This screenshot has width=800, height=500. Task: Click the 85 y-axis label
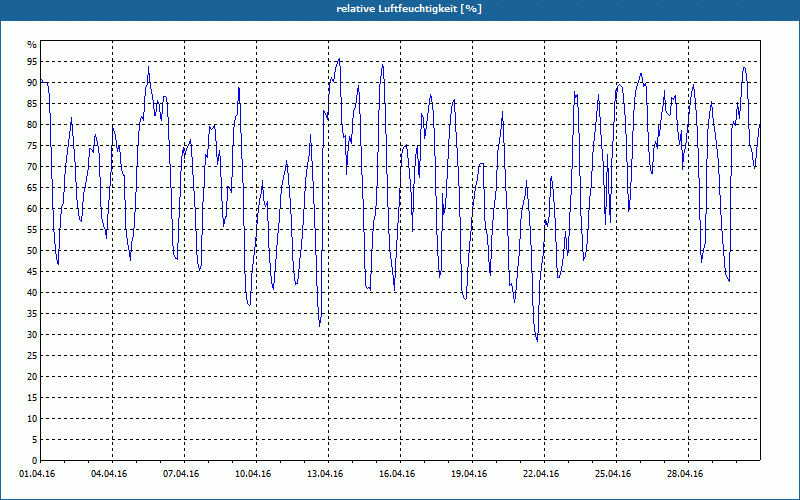(x=32, y=104)
